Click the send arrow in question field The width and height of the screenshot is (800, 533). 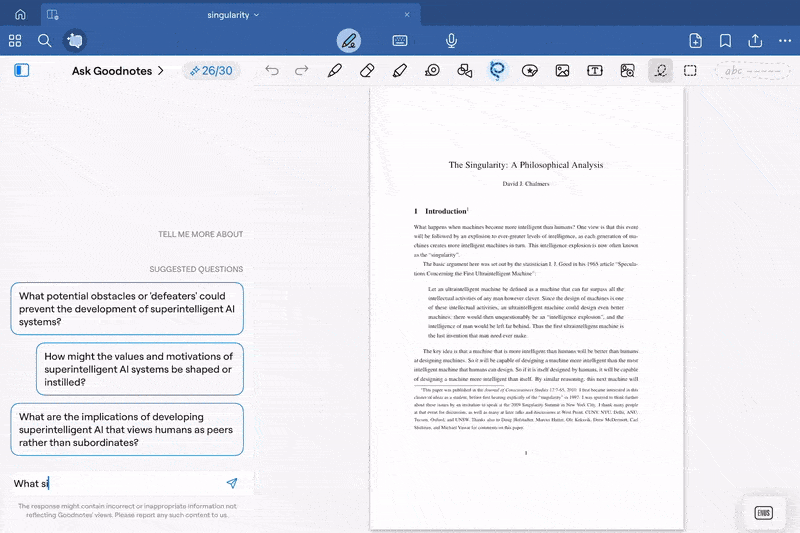232,483
